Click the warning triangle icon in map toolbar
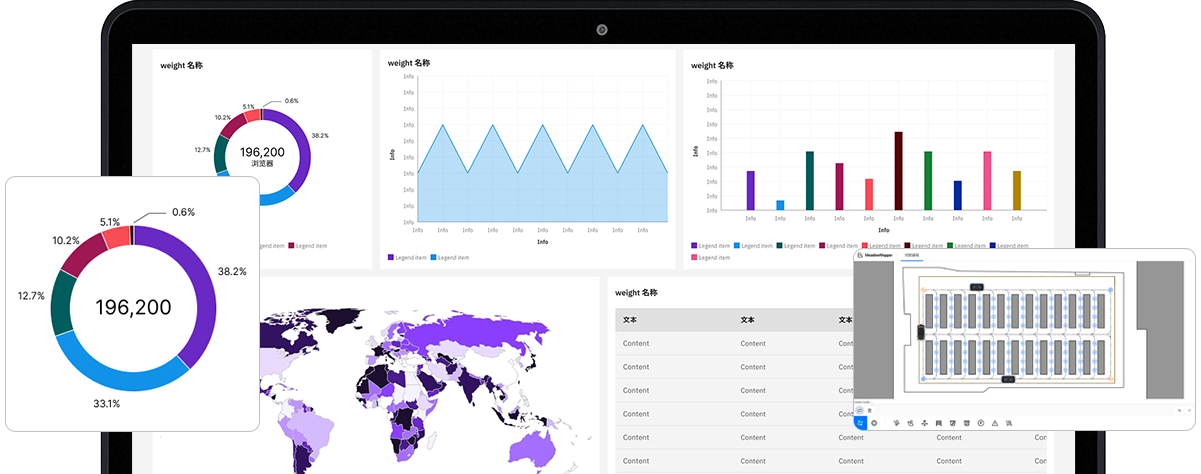The image size is (1201, 474). pos(995,423)
